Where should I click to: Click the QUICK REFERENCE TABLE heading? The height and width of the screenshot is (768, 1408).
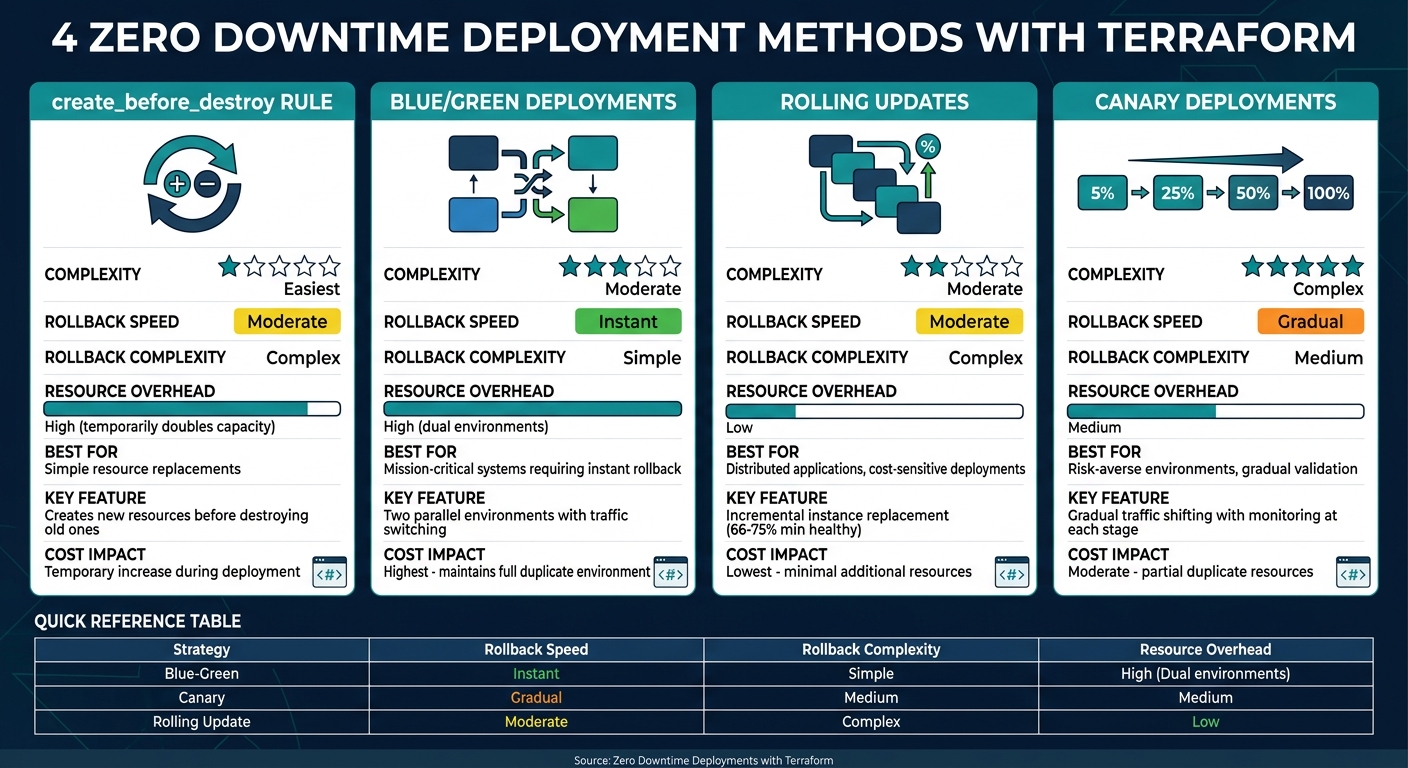[x=138, y=621]
